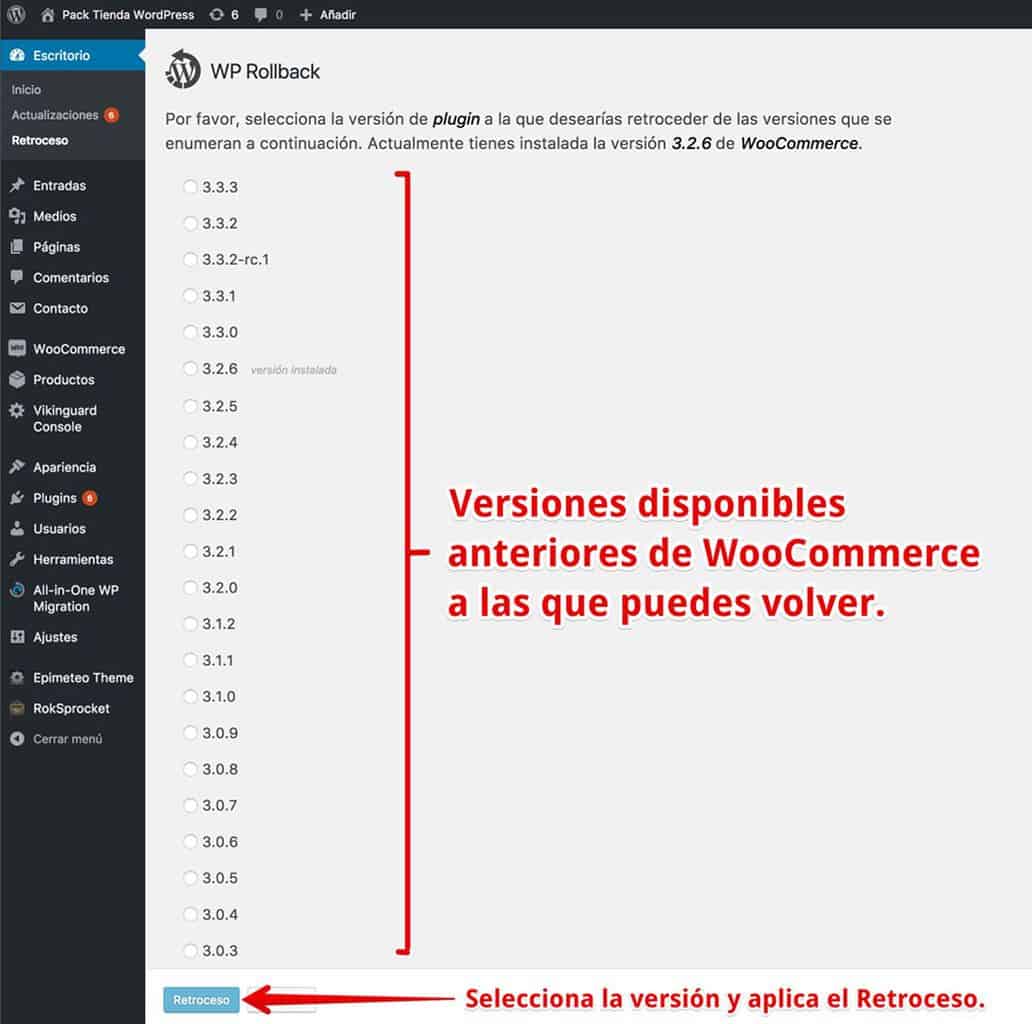
Task: Select version 3.1.2 radio button
Action: pos(190,624)
